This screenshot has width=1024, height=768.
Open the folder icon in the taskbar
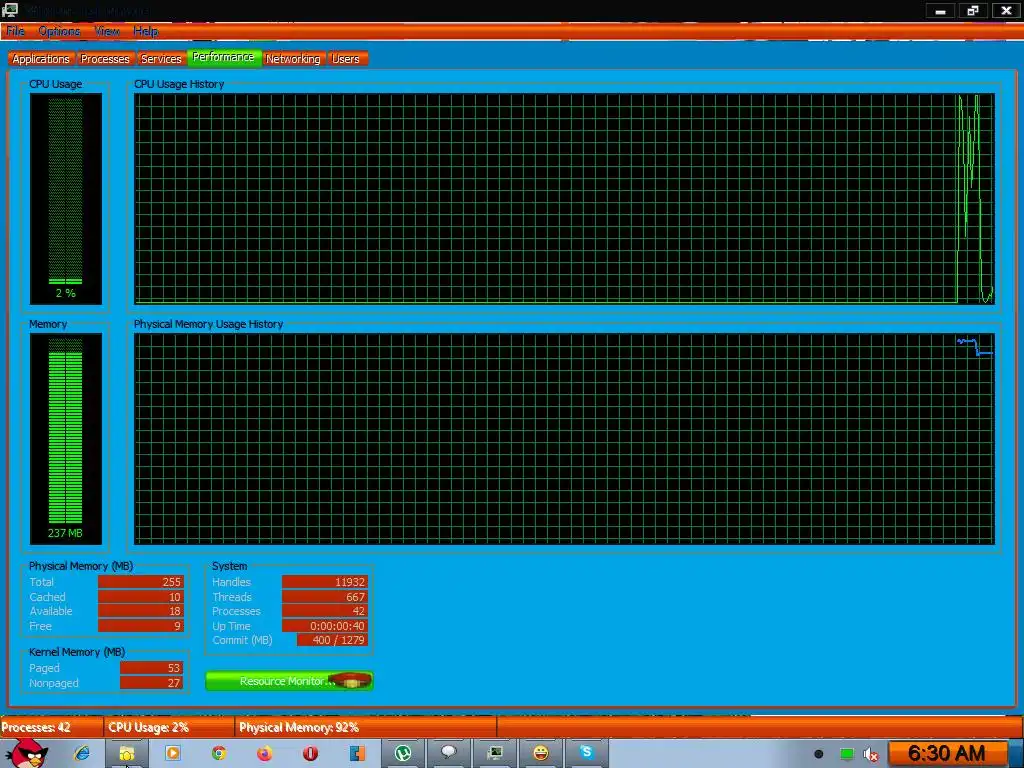(127, 754)
